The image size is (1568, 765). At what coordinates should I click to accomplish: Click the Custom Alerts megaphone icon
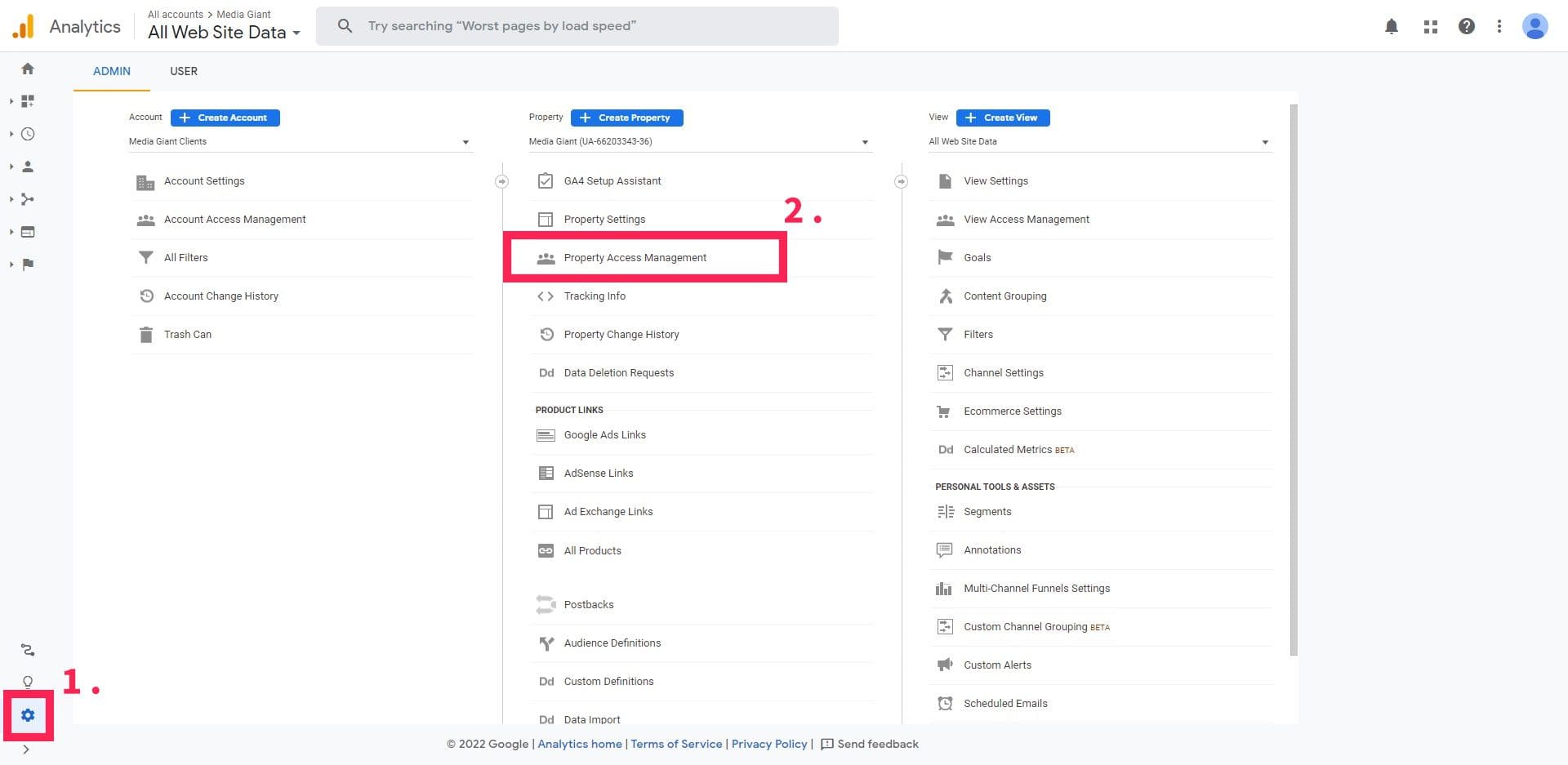pyautogui.click(x=945, y=665)
